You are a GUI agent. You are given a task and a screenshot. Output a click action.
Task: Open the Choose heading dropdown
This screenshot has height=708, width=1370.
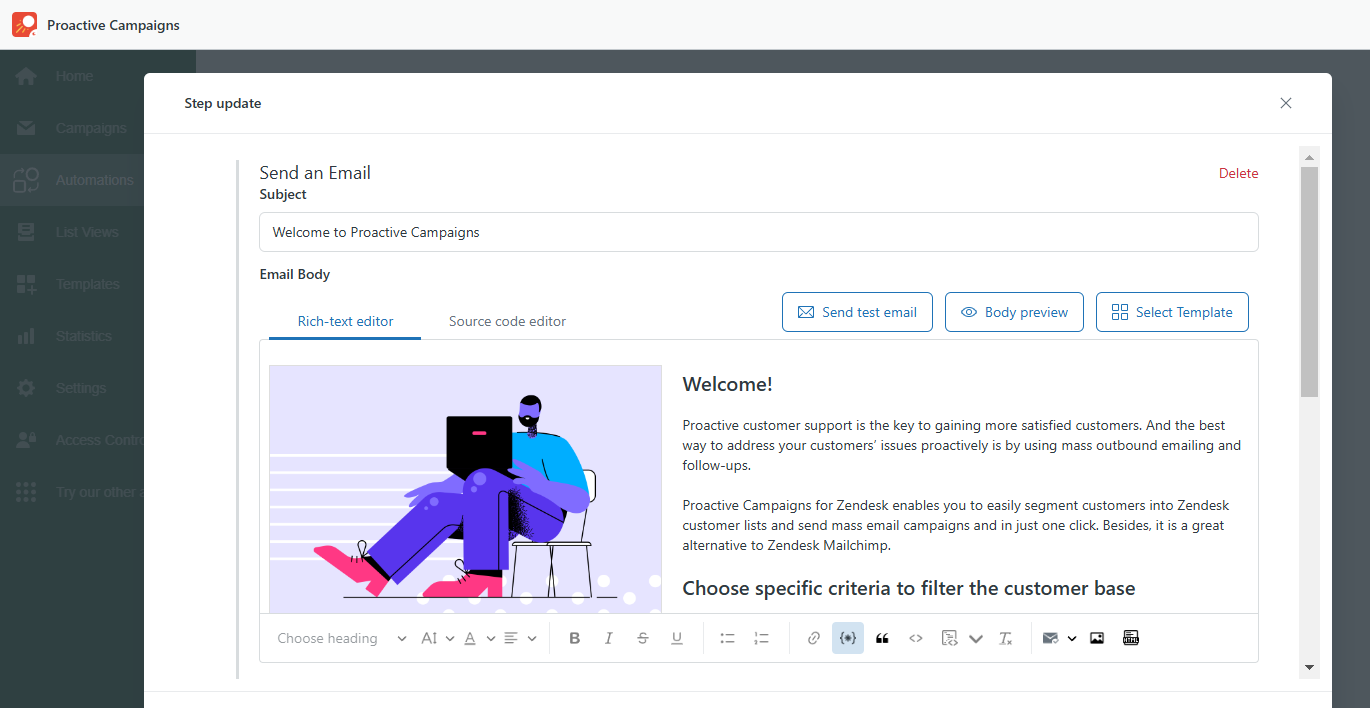[341, 638]
